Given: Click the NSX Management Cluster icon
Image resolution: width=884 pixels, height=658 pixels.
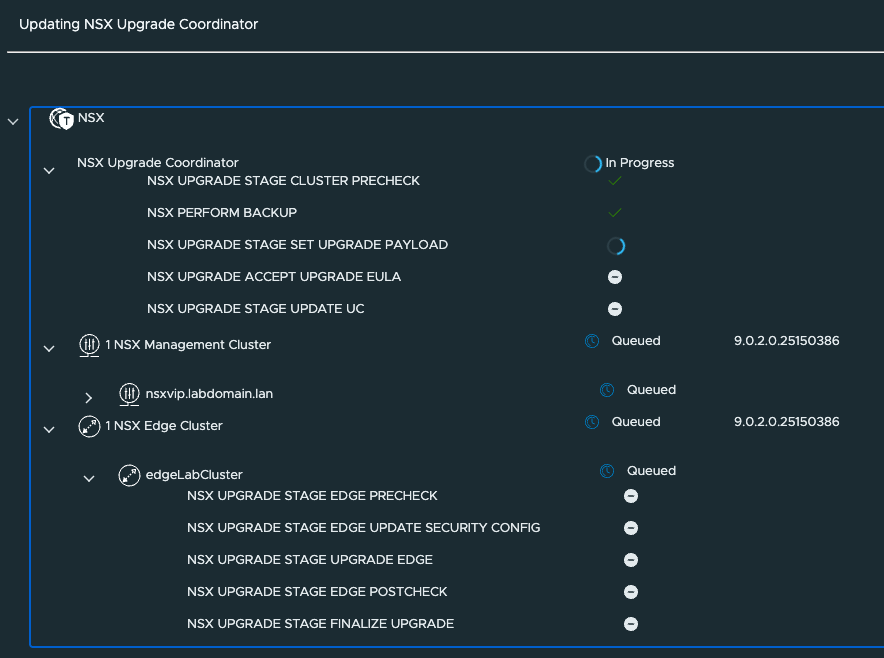Looking at the screenshot, I should tap(89, 345).
